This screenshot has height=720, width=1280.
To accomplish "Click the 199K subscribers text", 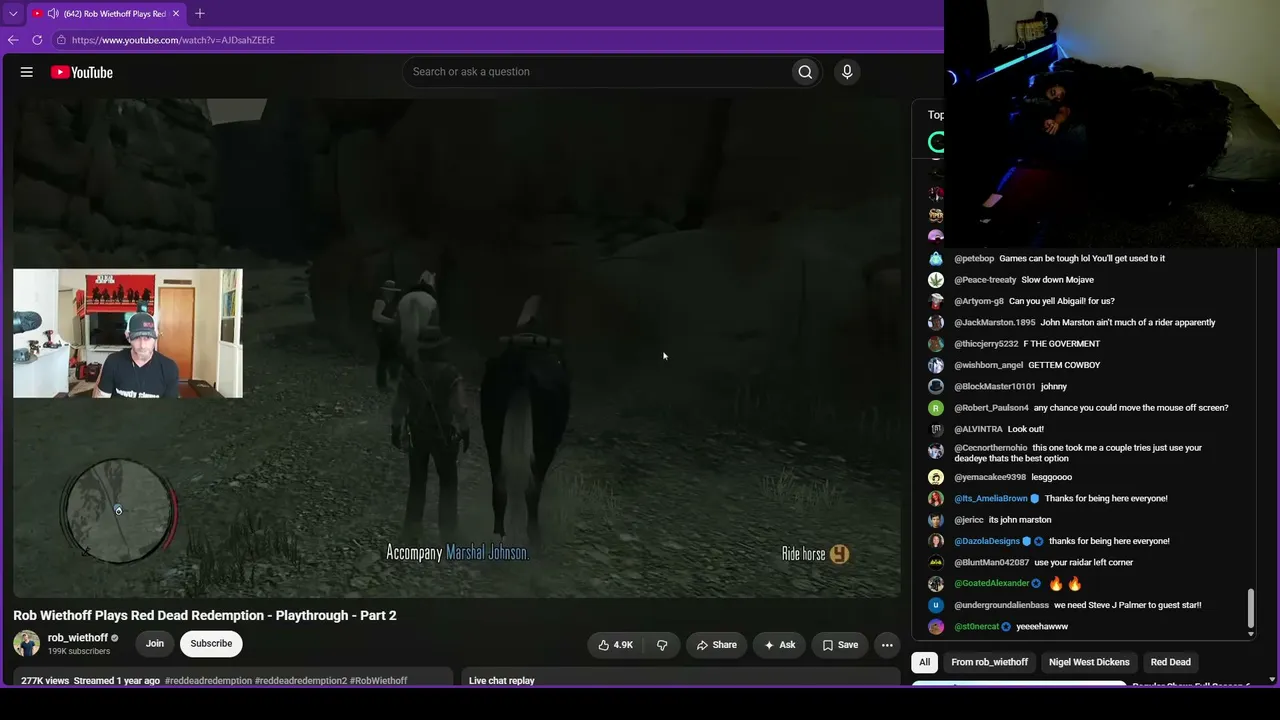I will (79, 652).
